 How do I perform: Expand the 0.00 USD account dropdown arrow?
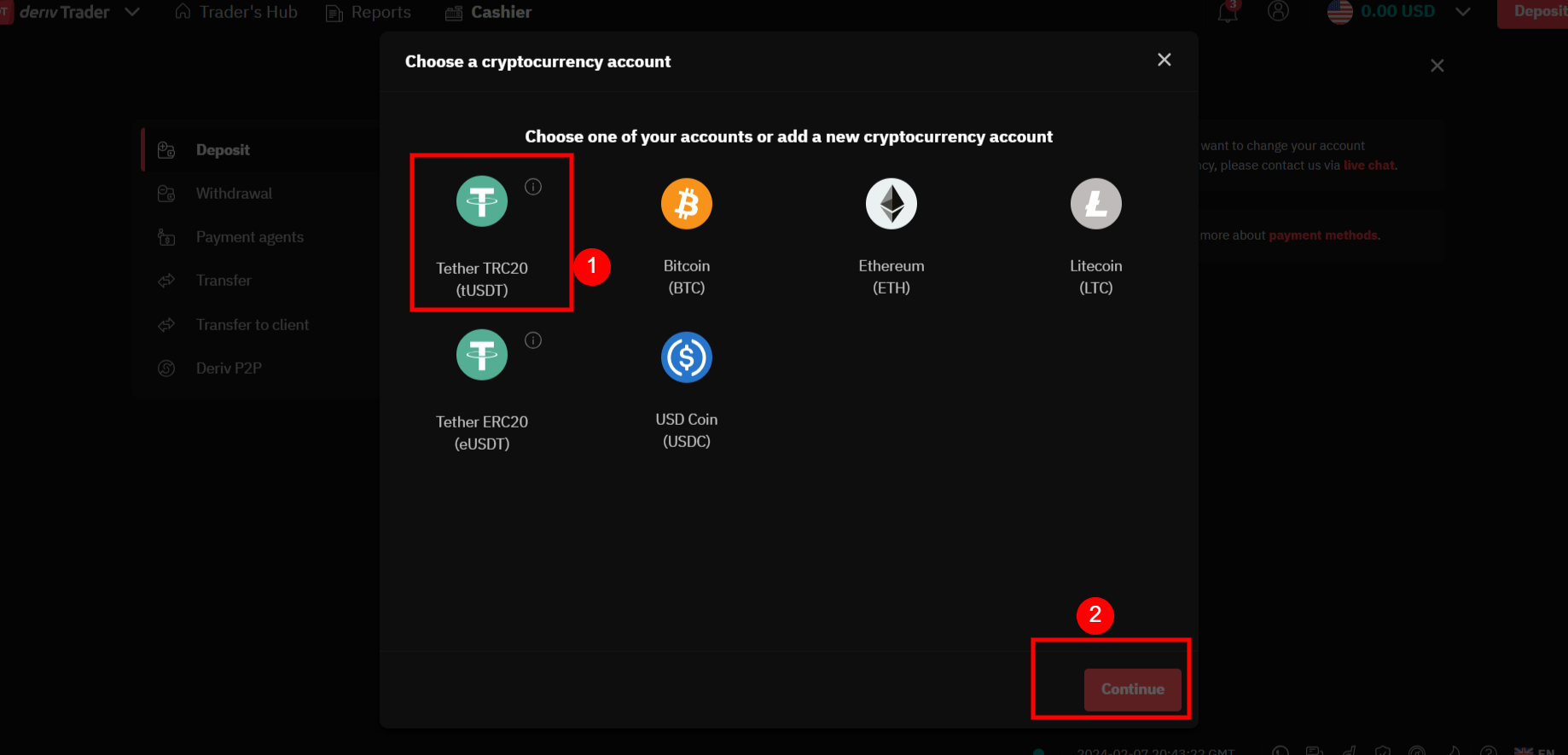coord(1462,12)
